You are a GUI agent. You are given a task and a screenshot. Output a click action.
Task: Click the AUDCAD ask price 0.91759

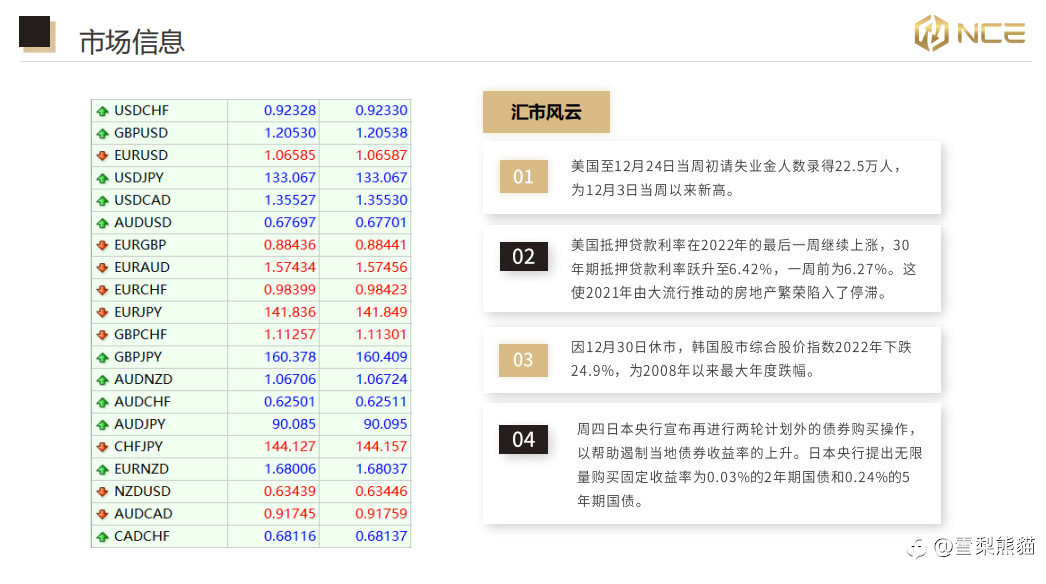pyautogui.click(x=381, y=514)
